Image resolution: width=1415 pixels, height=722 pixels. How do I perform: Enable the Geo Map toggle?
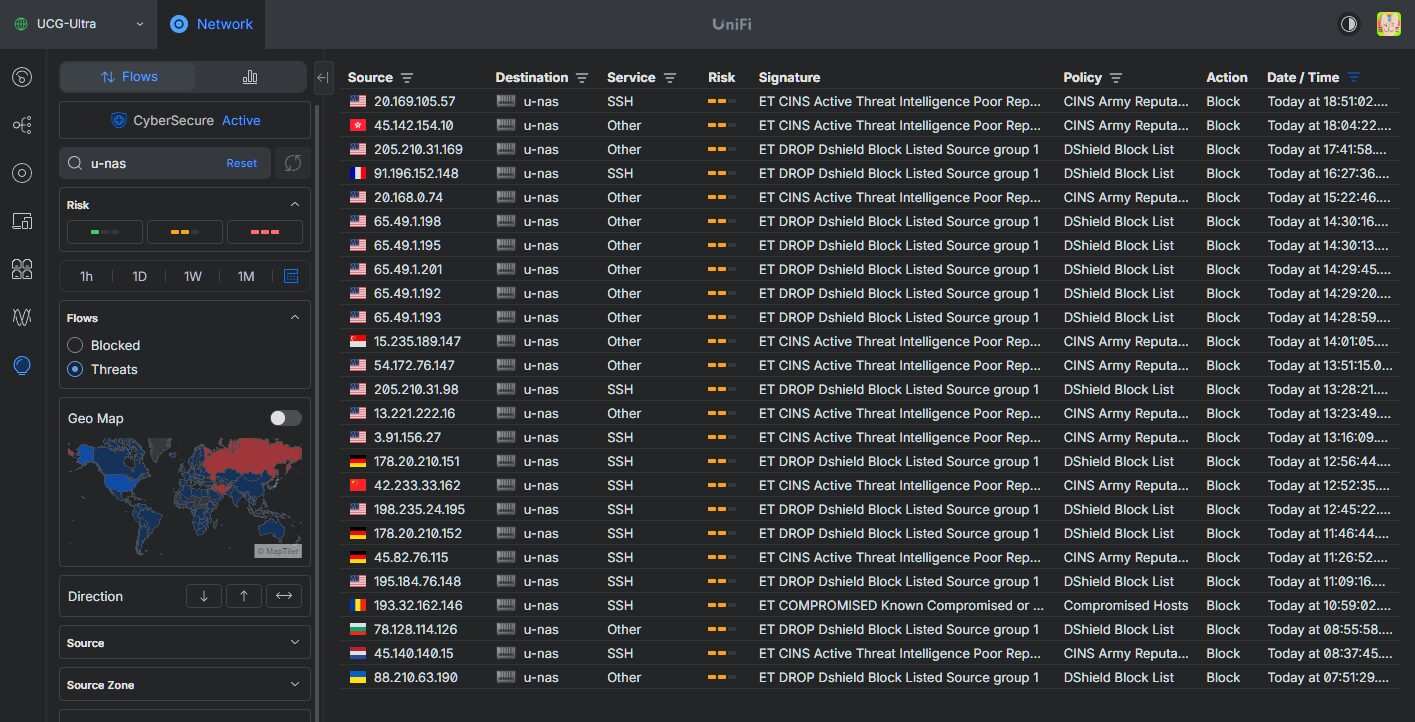(x=285, y=418)
